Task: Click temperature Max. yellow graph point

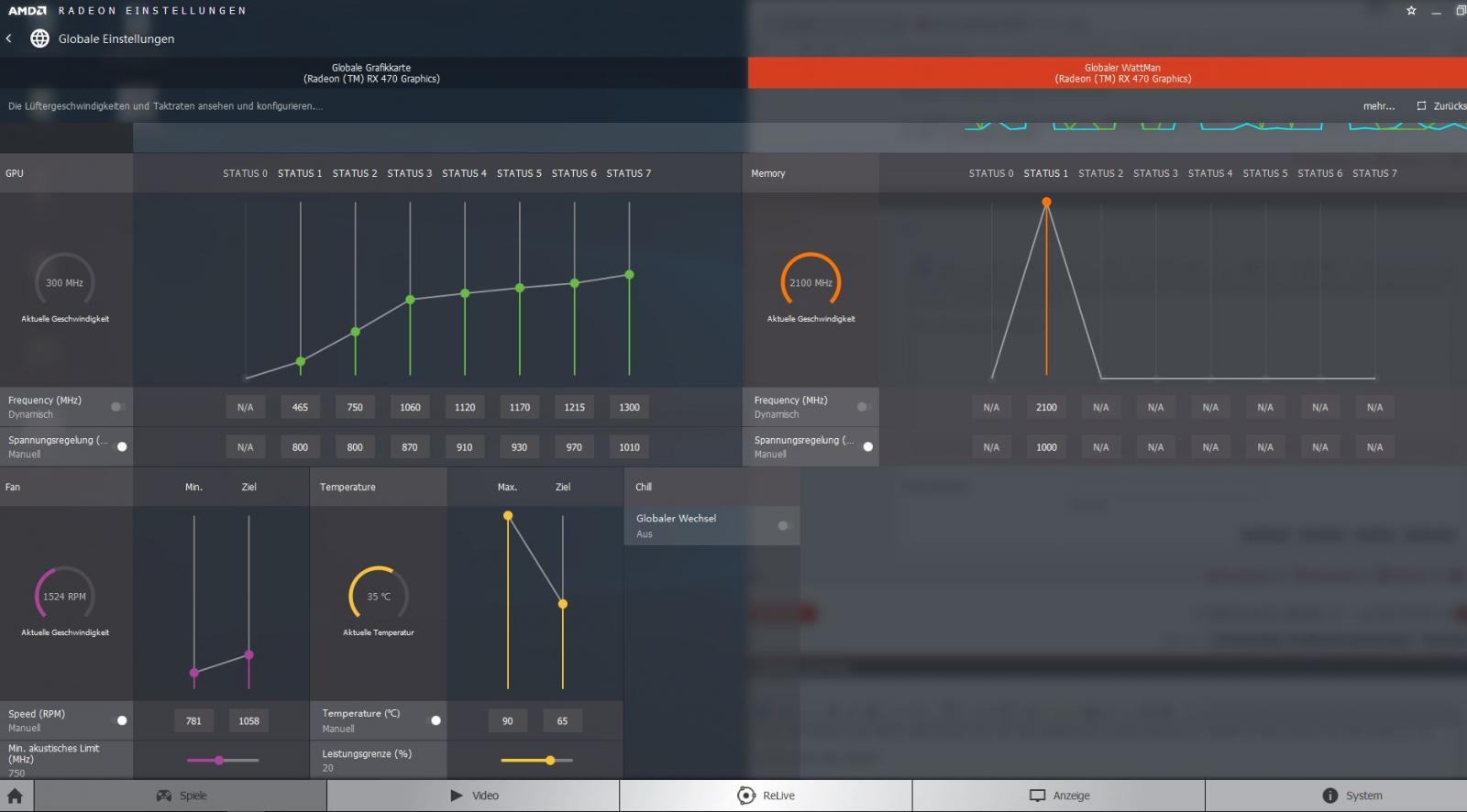Action: (508, 516)
